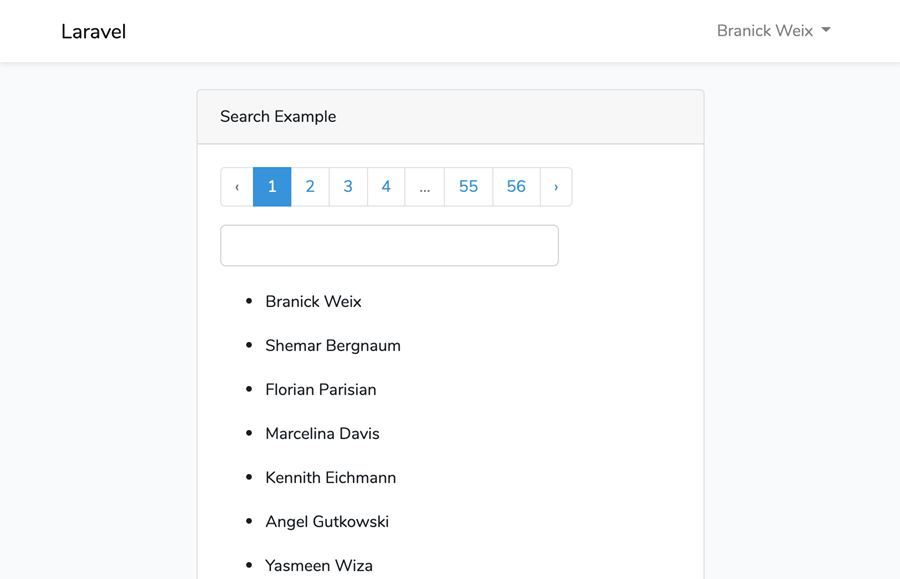Focus the search text input field
Image resolution: width=900 pixels, height=579 pixels.
click(x=389, y=246)
